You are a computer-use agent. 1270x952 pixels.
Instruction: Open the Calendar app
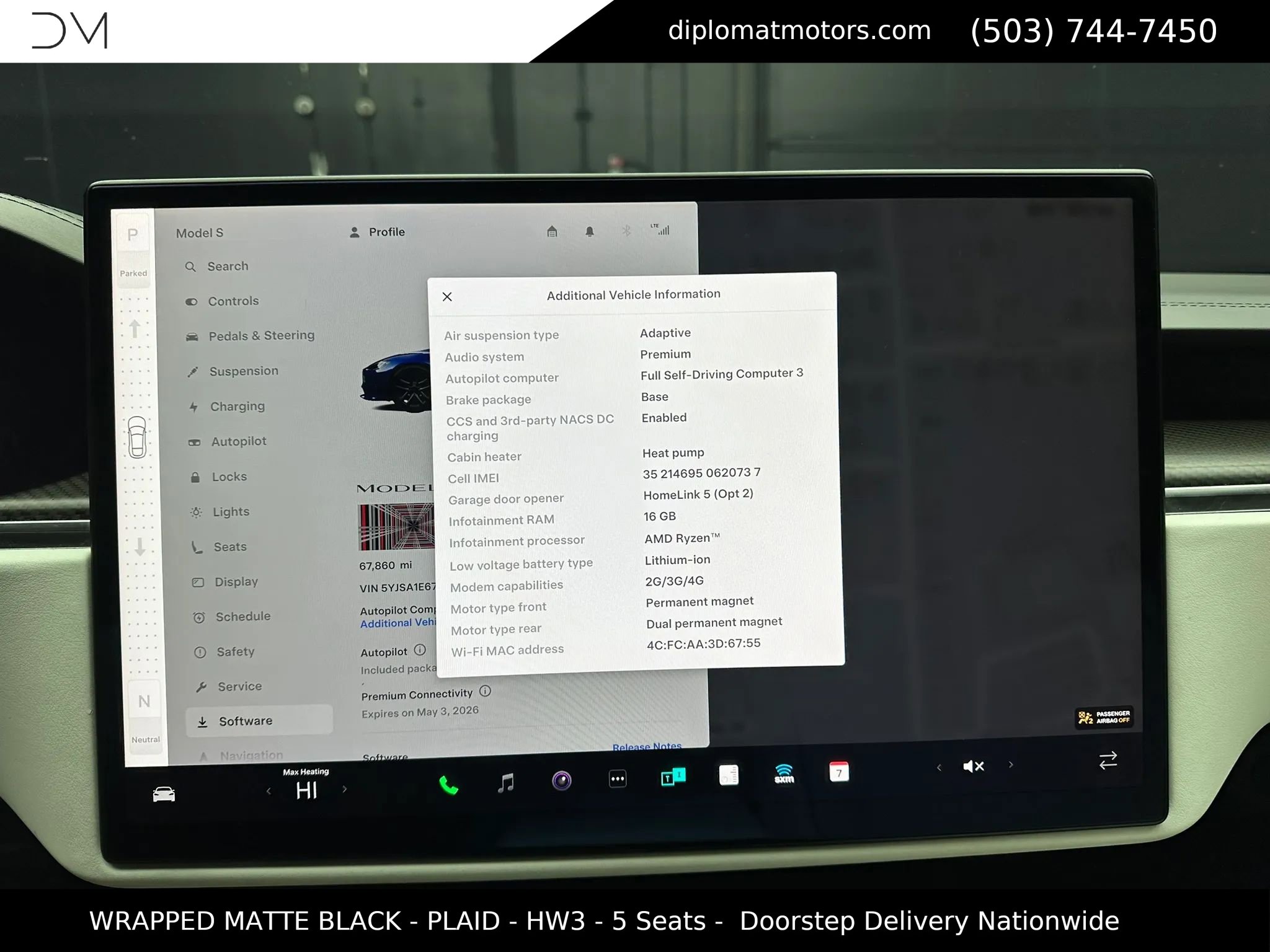839,772
